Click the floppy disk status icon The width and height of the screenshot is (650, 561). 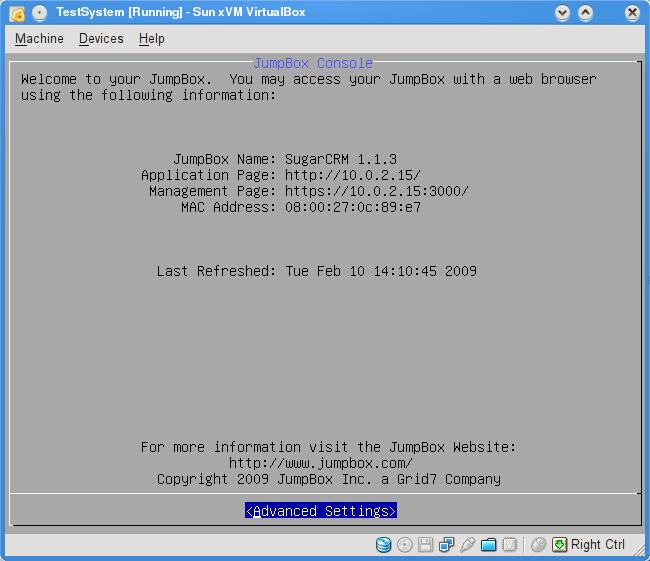425,544
